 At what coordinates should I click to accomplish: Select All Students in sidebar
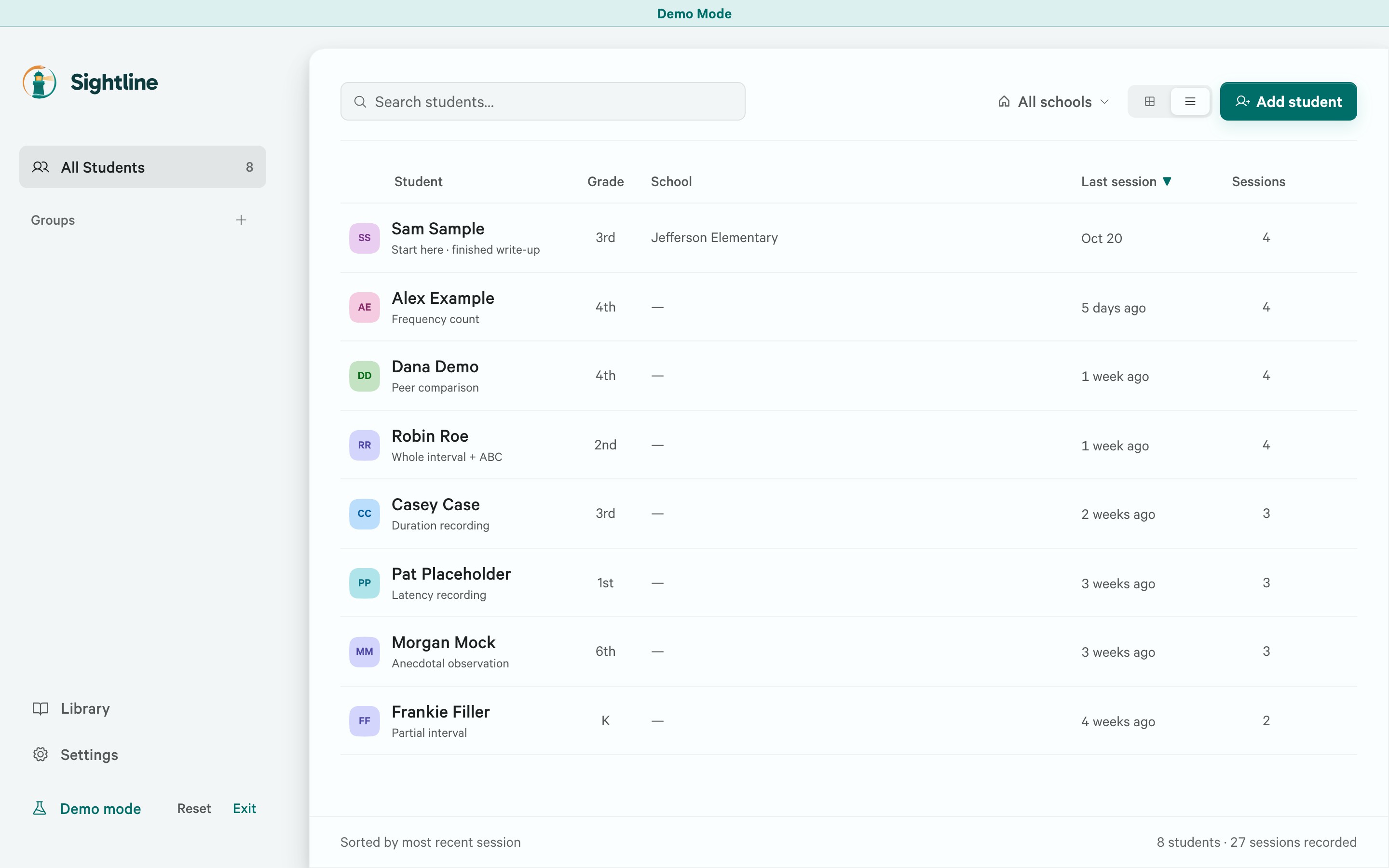[142, 167]
